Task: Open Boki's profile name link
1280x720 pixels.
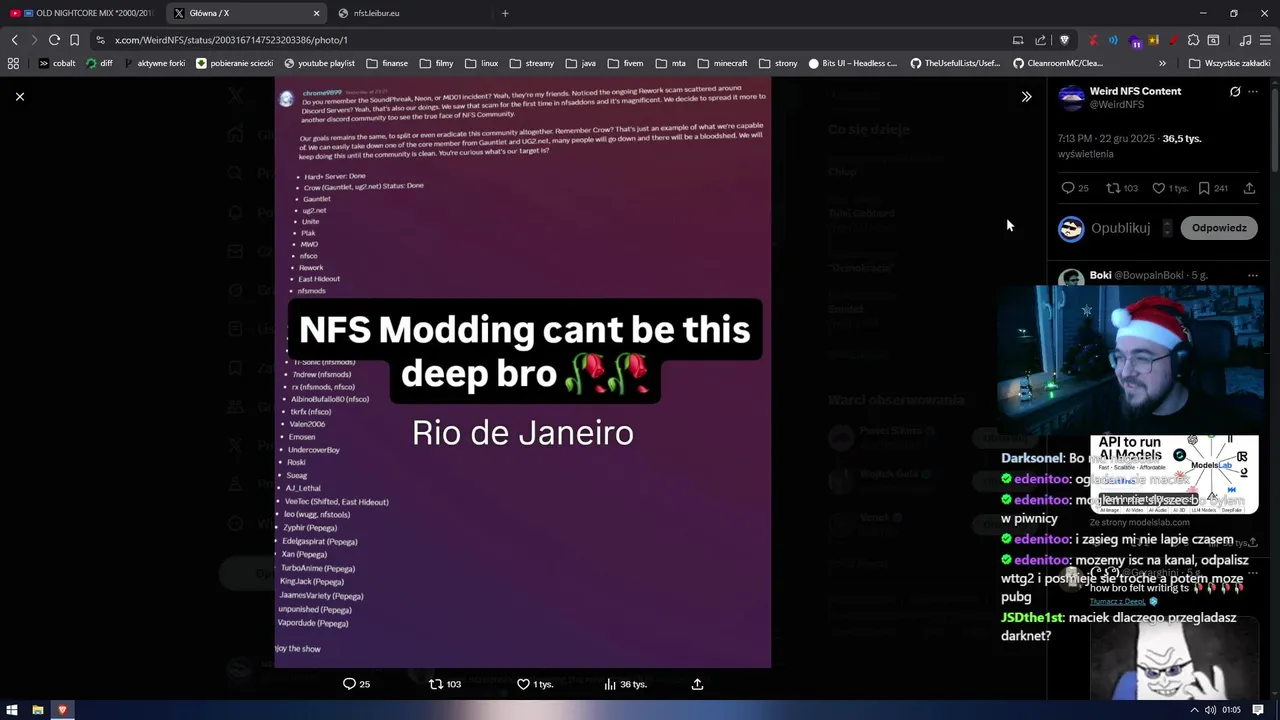Action: pos(1100,275)
